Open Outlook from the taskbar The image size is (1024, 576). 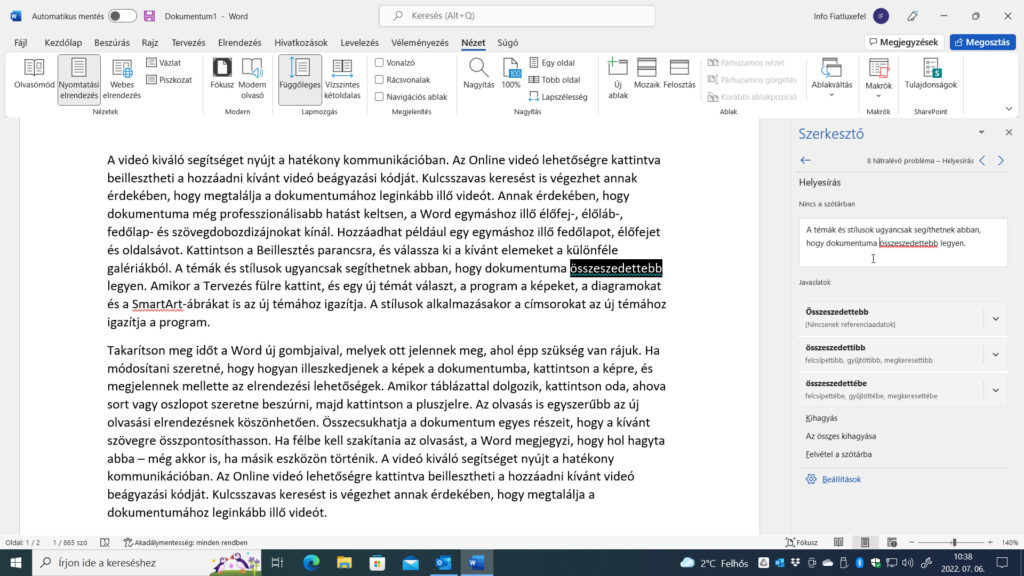[x=443, y=562]
